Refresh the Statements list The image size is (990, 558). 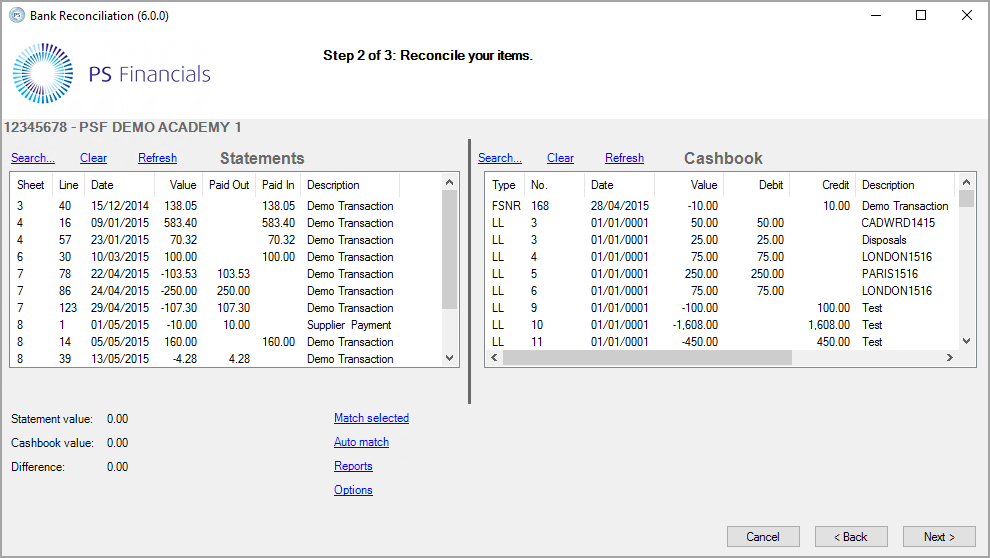[x=157, y=158]
